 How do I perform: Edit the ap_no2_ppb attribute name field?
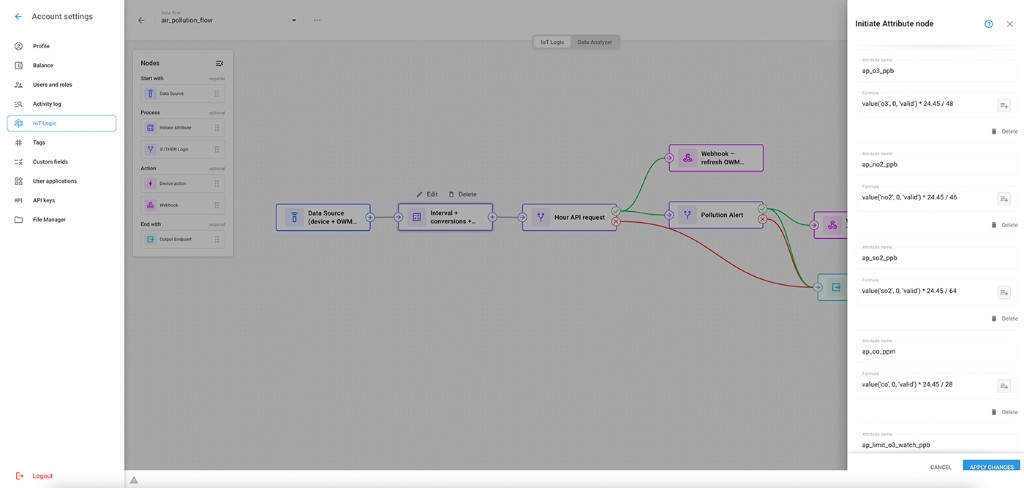936,164
